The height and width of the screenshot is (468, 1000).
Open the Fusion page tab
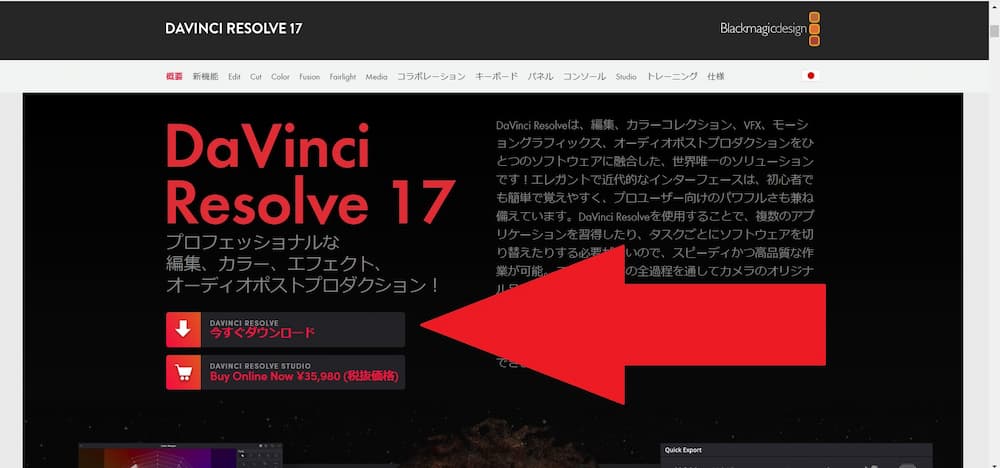pyautogui.click(x=309, y=77)
